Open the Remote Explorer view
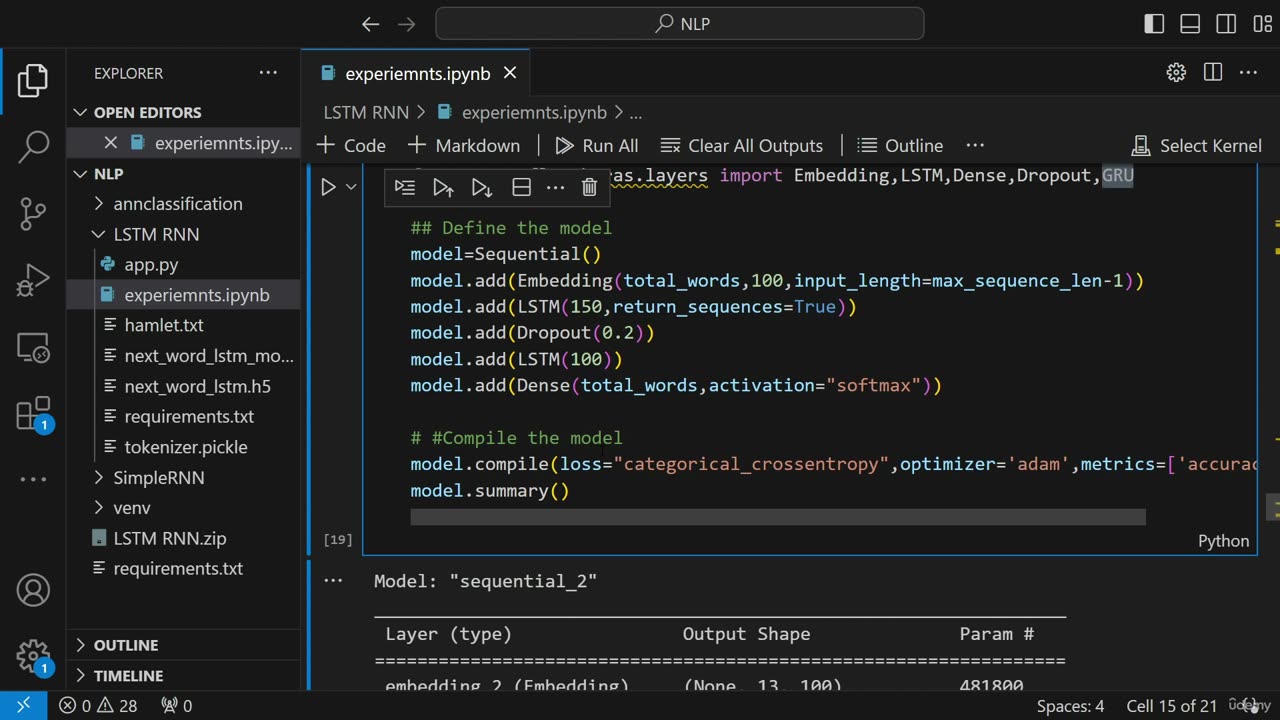 pos(33,347)
